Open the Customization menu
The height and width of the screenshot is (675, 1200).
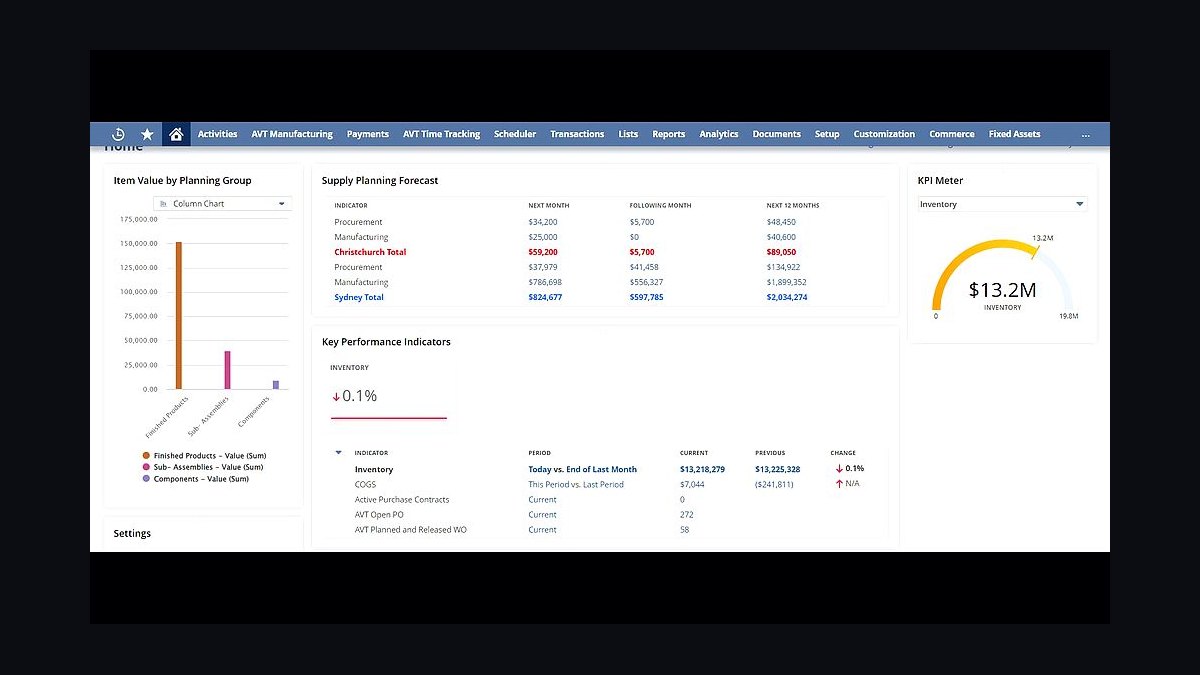[884, 134]
